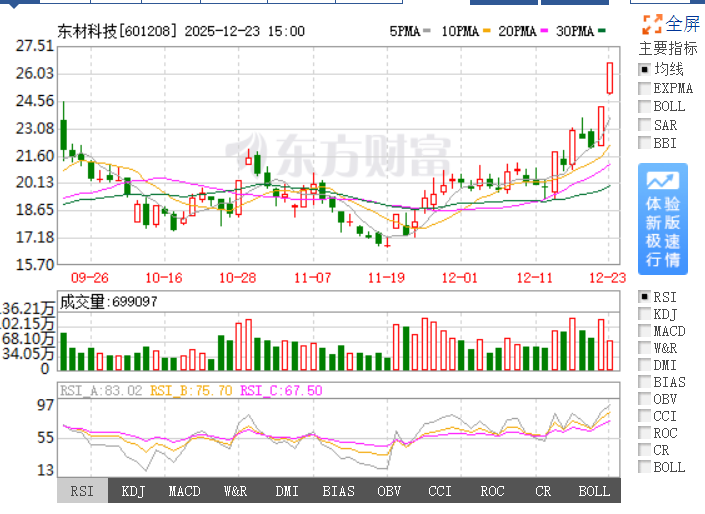Screen dimensions: 705x514
Task: Click the 15.70 price axis label
Action: coord(35,264)
